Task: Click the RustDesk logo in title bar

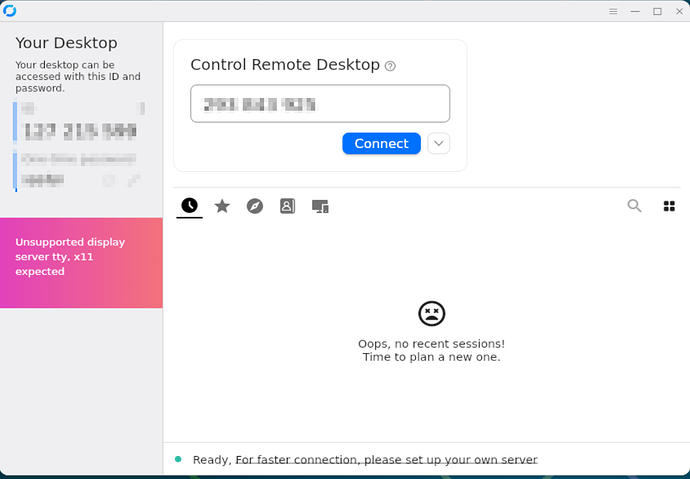Action: (10, 11)
